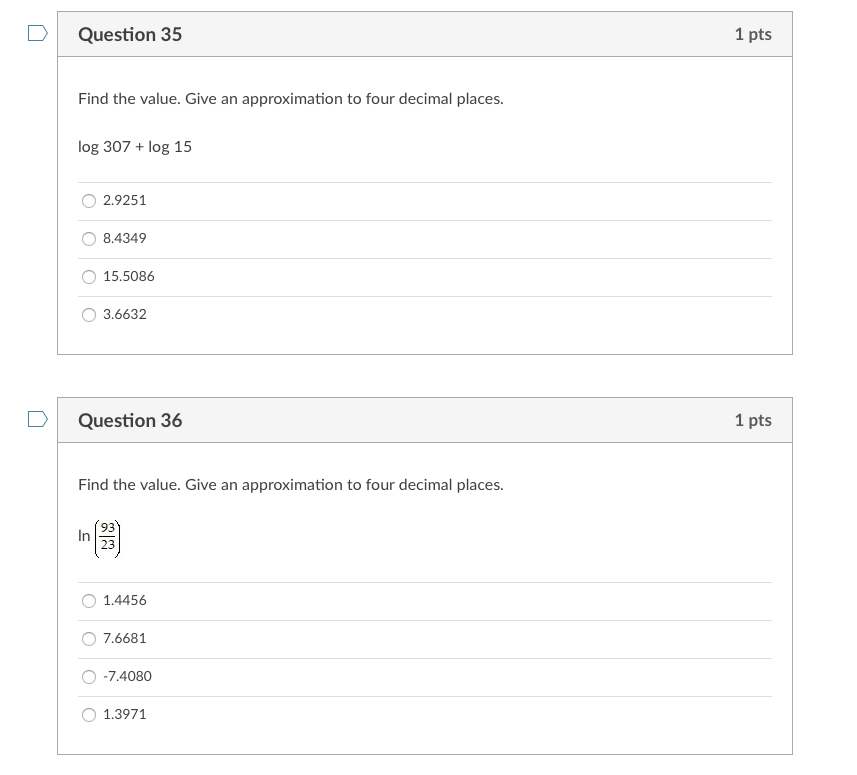Click the 1 pts label on Question 36
This screenshot has width=857, height=775.
(x=753, y=419)
